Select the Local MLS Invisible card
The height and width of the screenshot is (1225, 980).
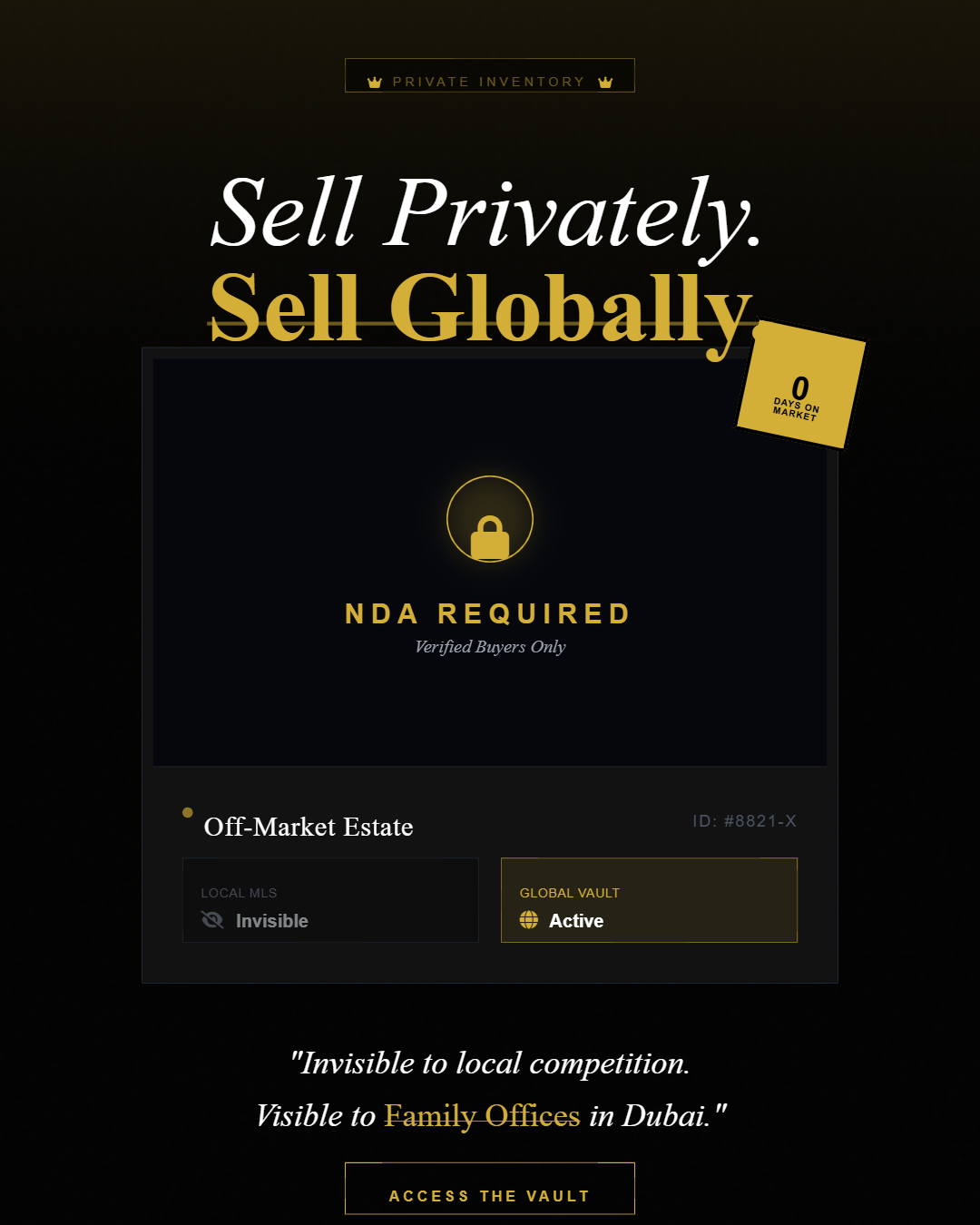pyautogui.click(x=330, y=900)
